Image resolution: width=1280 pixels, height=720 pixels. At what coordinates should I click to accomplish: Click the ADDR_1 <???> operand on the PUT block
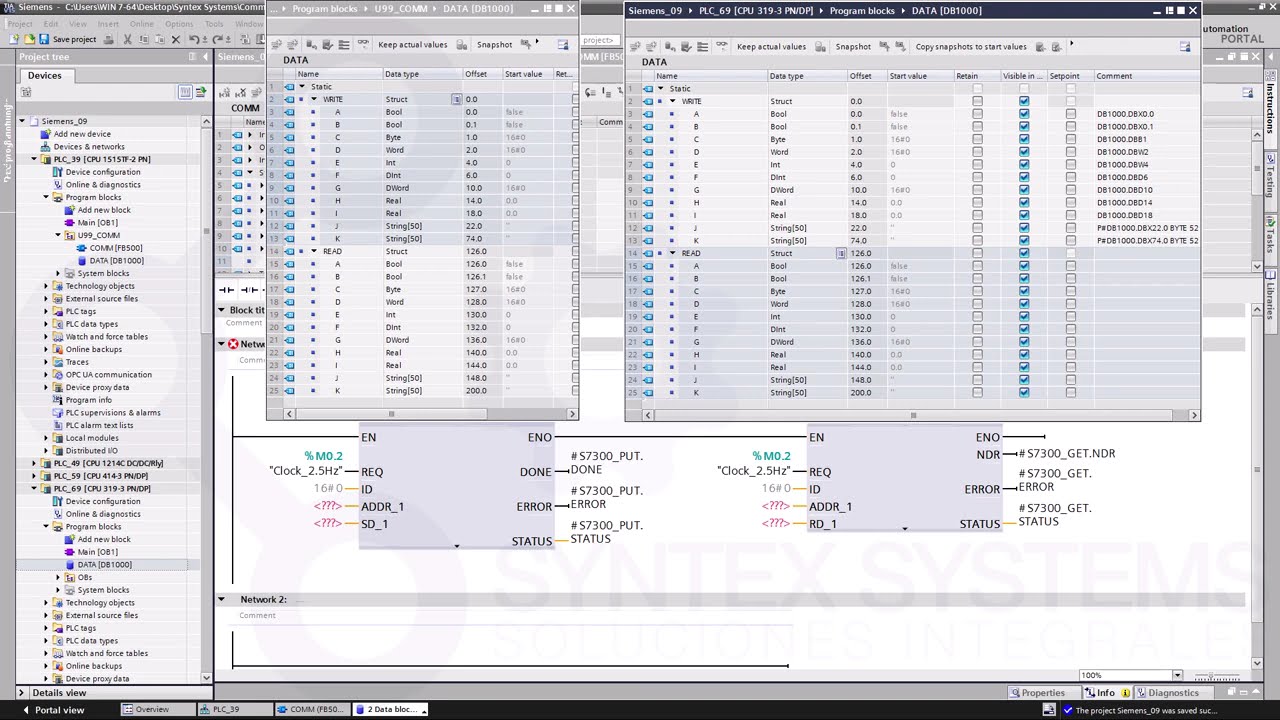[x=328, y=506]
